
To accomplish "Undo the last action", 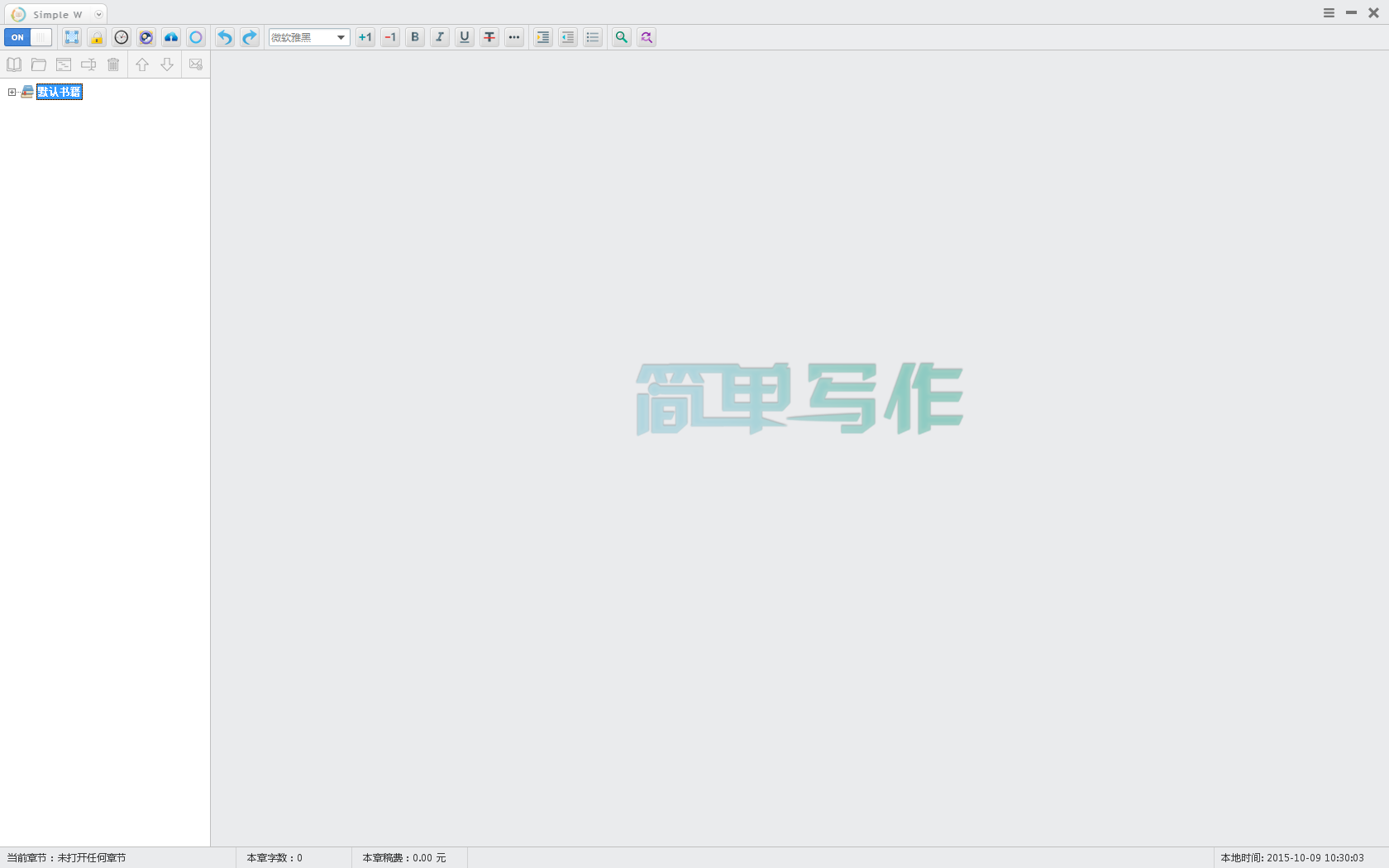I will [225, 37].
